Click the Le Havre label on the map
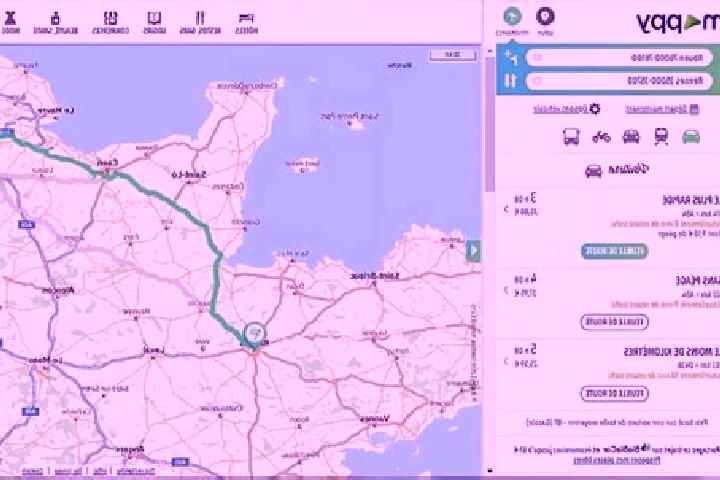This screenshot has width=720, height=480. (56, 110)
